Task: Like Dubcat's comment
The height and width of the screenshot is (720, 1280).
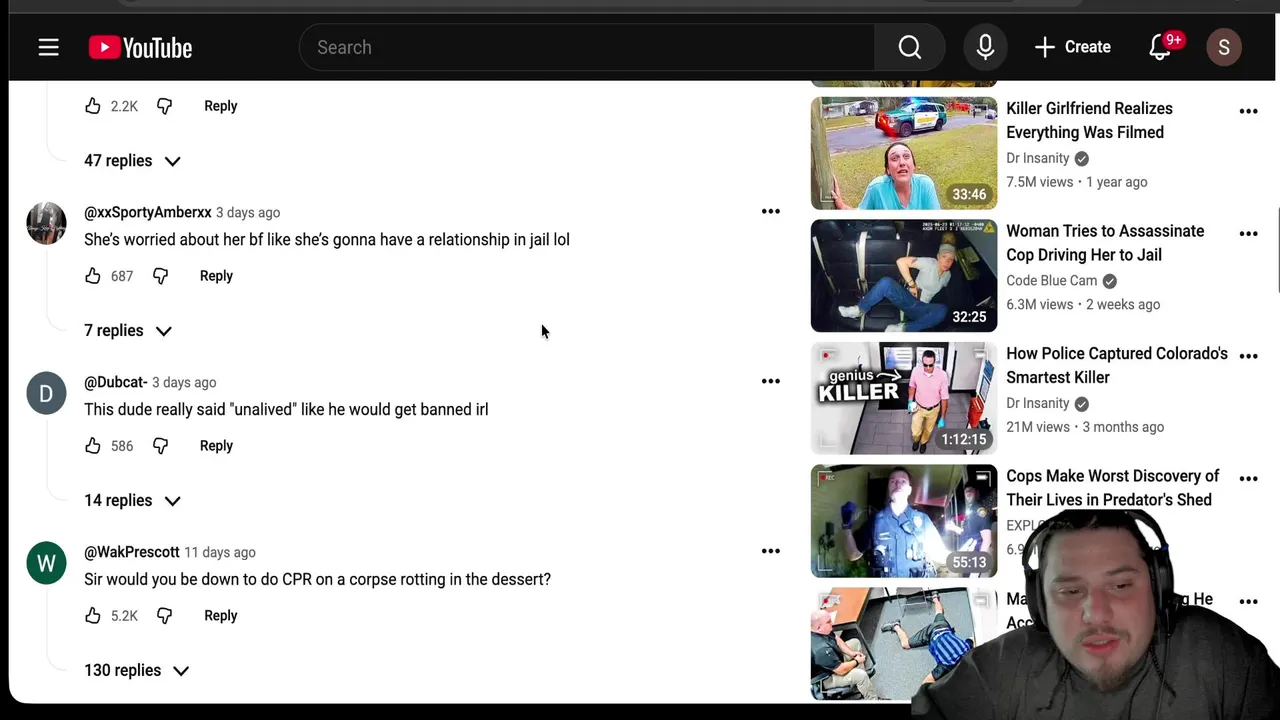Action: point(93,446)
